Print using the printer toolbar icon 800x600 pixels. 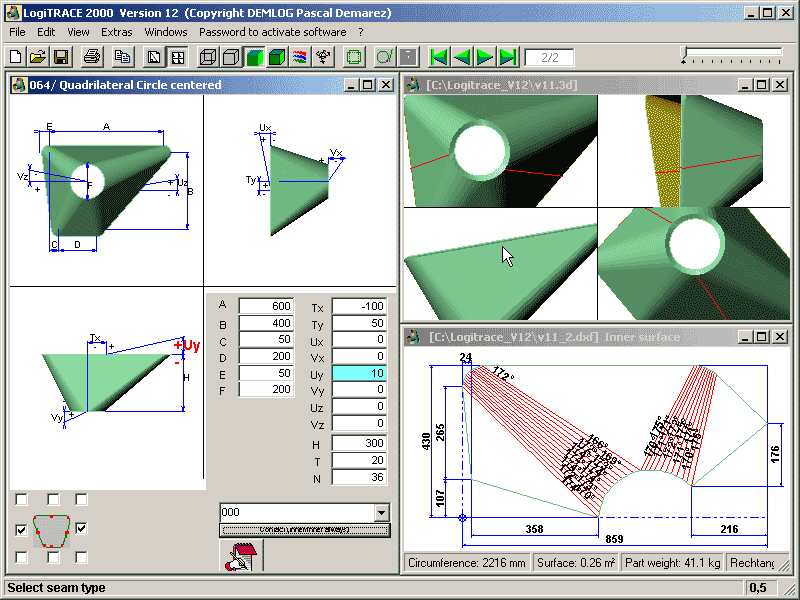point(92,57)
